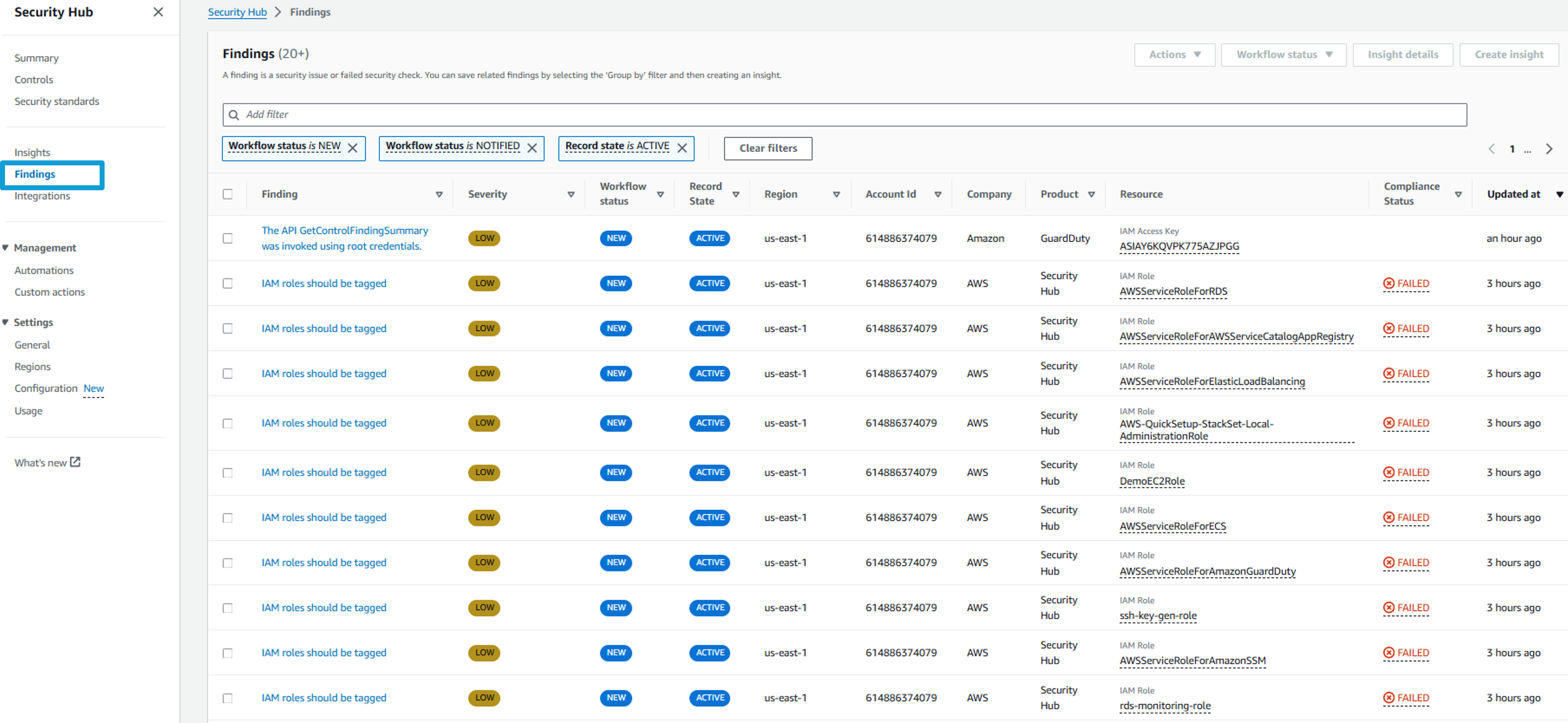
Task: Select all findings with header checkbox
Action: [228, 194]
